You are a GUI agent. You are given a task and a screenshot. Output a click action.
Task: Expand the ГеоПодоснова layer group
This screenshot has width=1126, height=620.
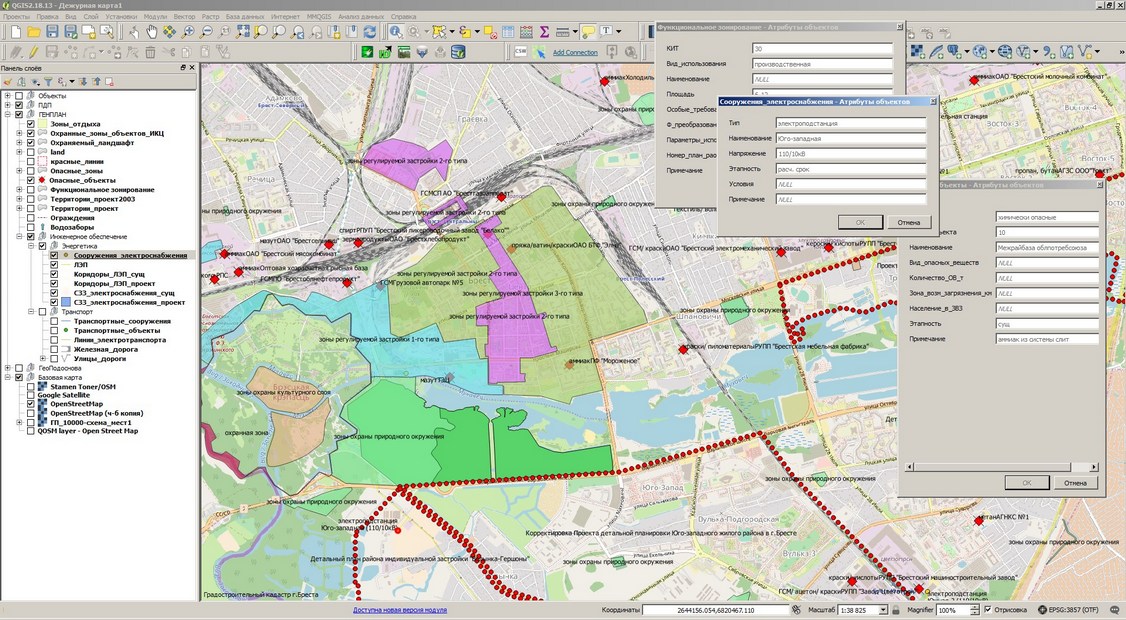click(x=7, y=368)
